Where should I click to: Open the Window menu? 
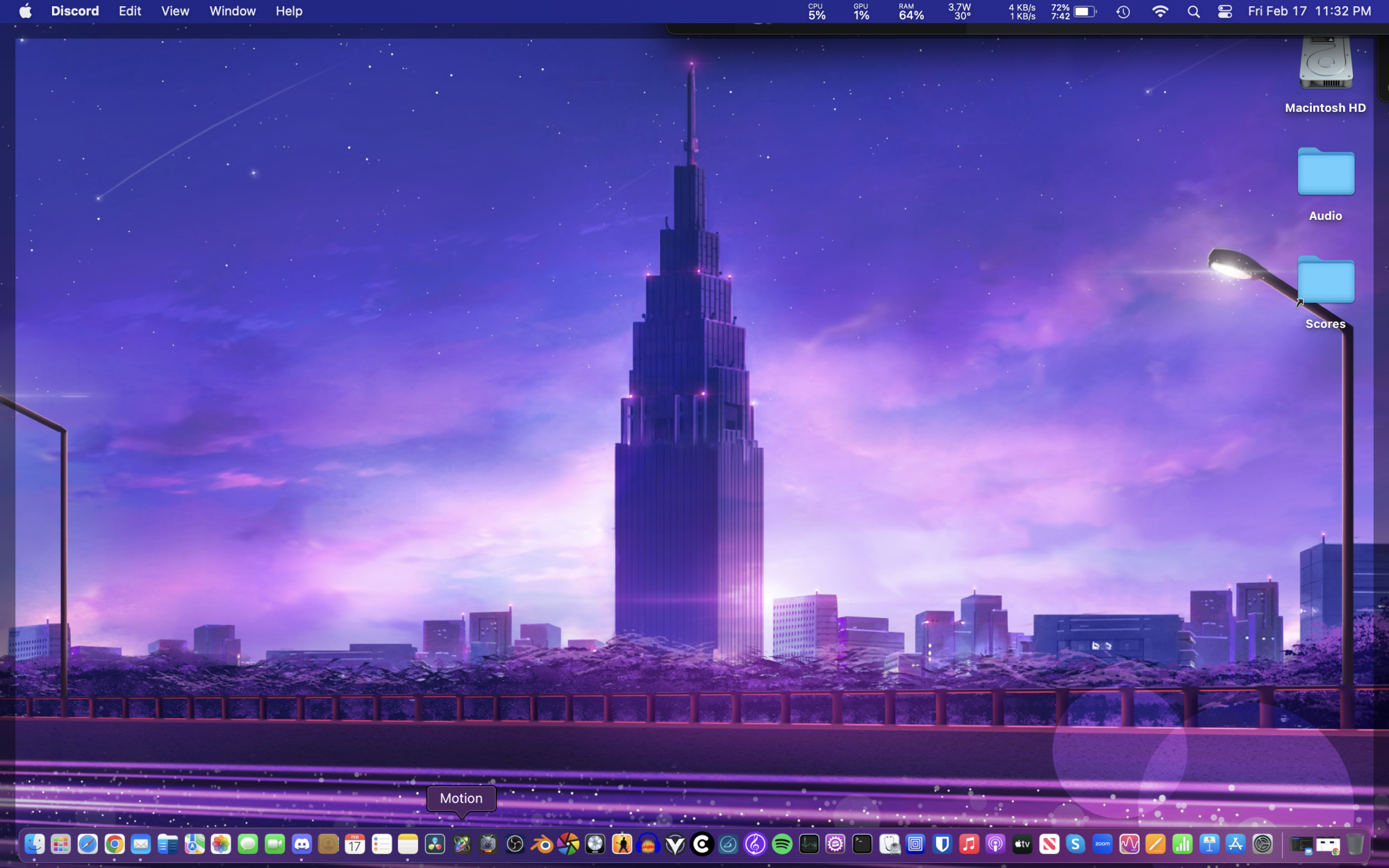pyautogui.click(x=232, y=11)
